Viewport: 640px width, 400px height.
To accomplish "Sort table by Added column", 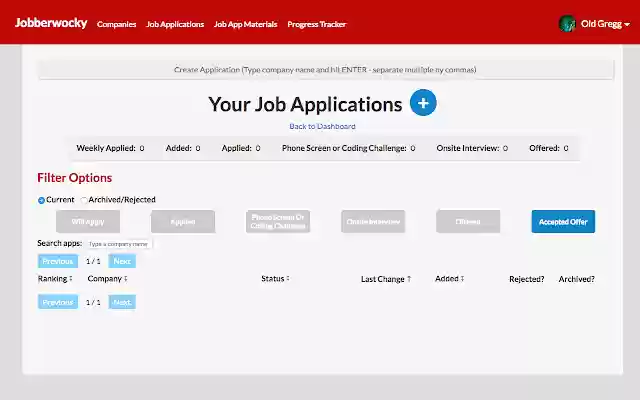I will pyautogui.click(x=449, y=279).
